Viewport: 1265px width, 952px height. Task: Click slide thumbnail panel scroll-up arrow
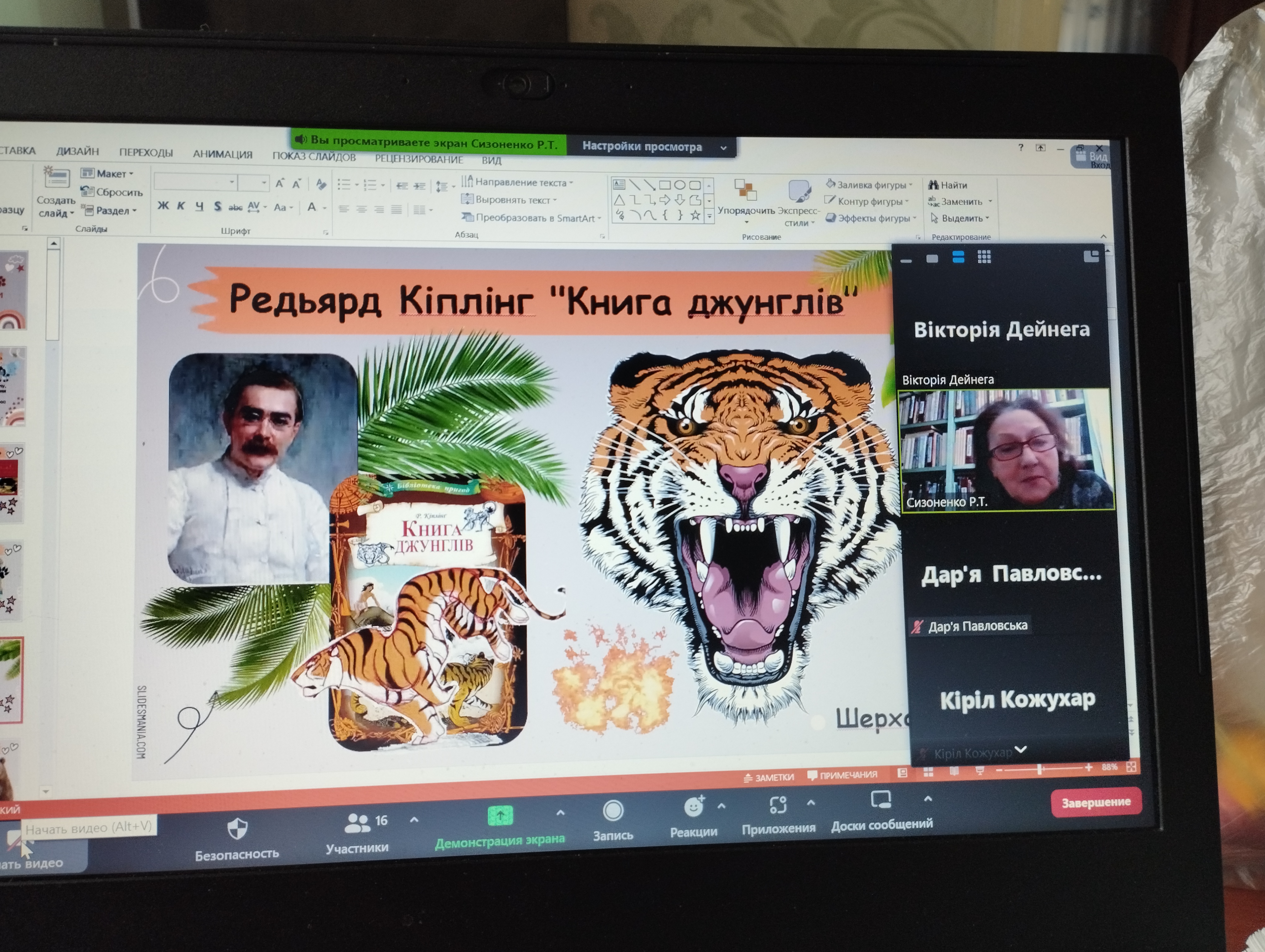click(54, 244)
